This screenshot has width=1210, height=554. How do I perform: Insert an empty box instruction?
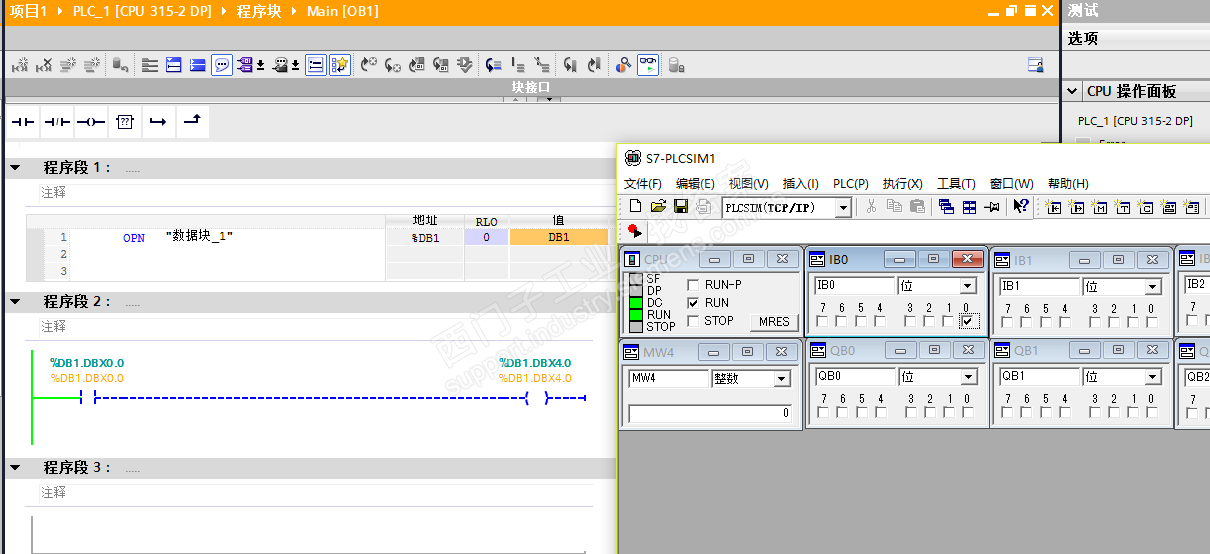pos(124,122)
